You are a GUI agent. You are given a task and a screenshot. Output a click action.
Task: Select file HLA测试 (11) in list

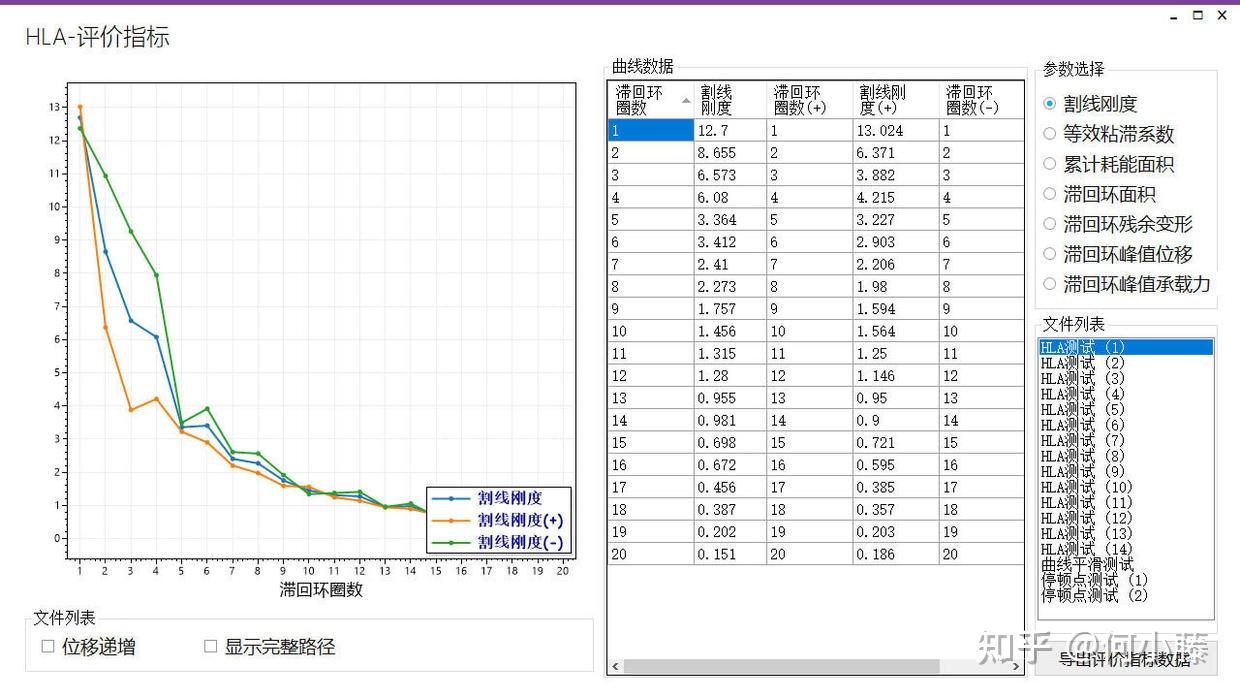click(x=1126, y=502)
